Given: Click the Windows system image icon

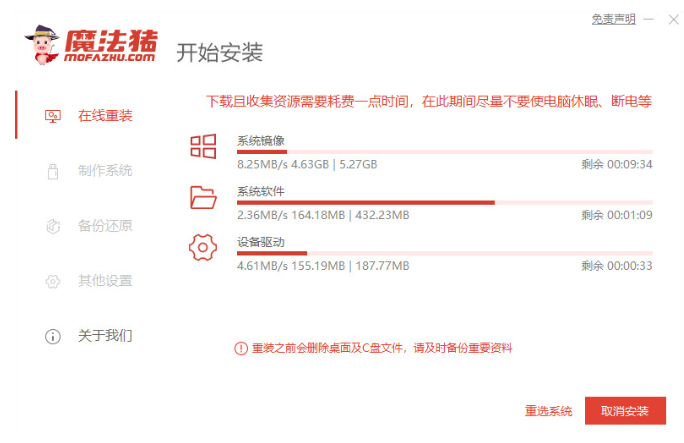Looking at the screenshot, I should (203, 146).
